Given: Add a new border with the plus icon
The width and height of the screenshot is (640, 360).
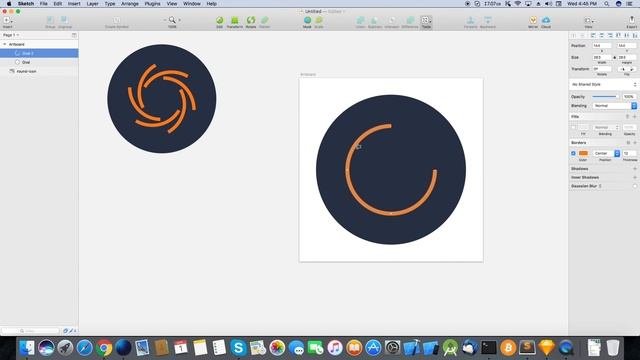Looking at the screenshot, I should point(635,143).
